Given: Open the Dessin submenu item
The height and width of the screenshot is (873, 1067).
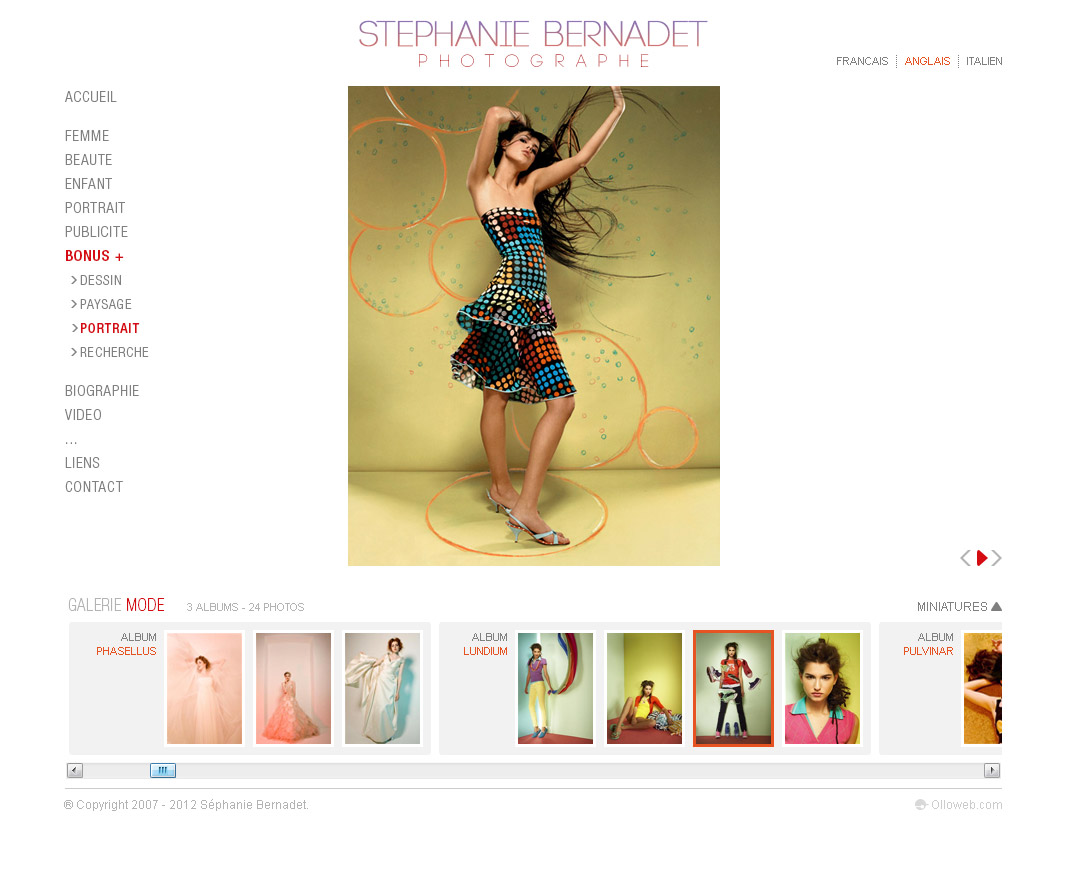Looking at the screenshot, I should click(100, 281).
